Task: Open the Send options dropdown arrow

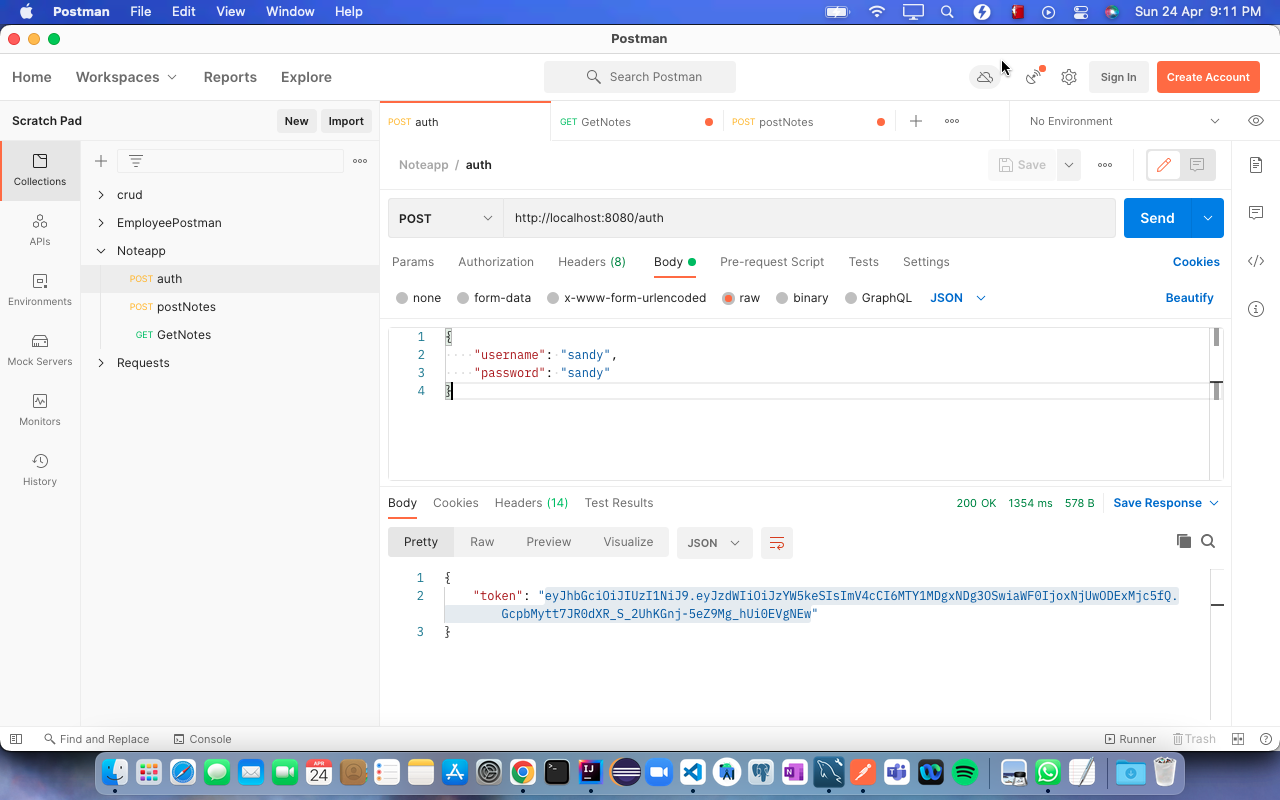Action: coord(1208,218)
